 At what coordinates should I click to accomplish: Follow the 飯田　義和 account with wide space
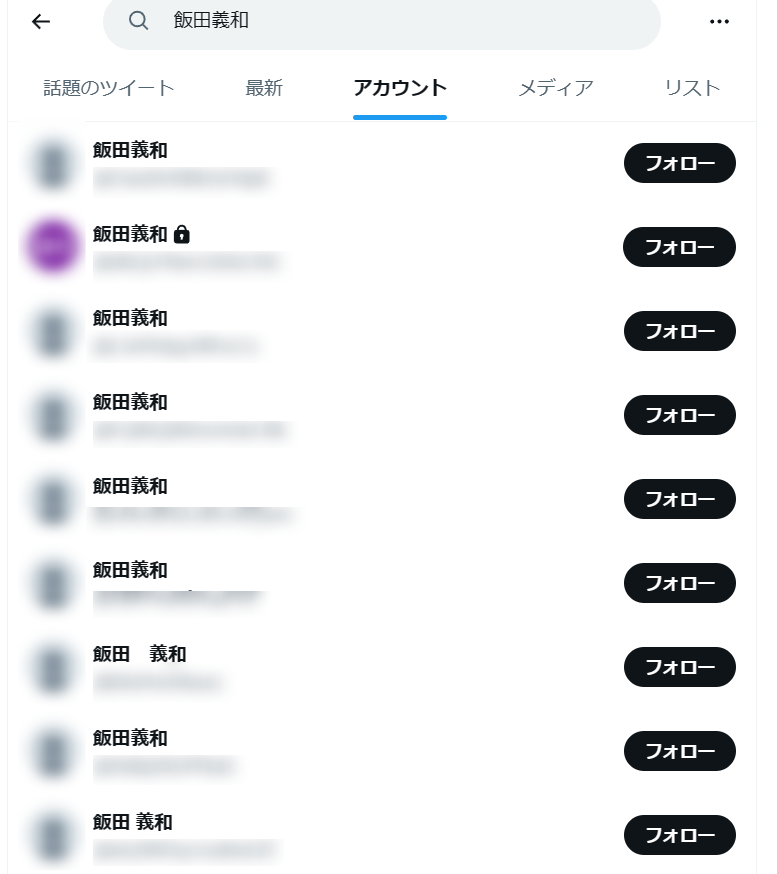[679, 667]
